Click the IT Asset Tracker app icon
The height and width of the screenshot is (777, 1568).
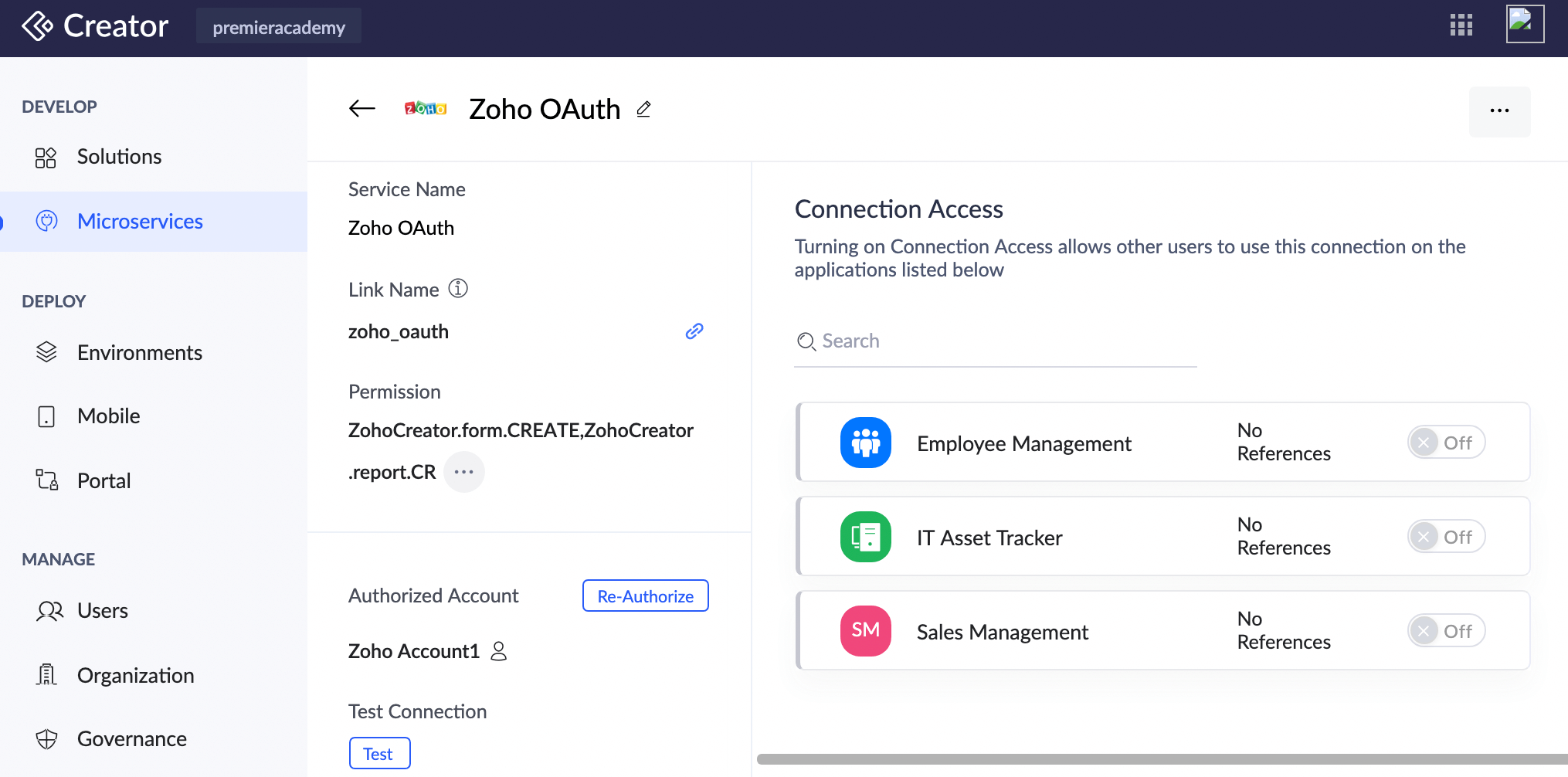click(865, 537)
